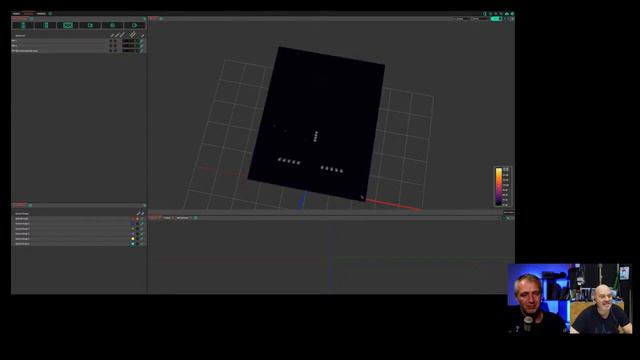The height and width of the screenshot is (360, 640).
Task: Click the green icon in bottom panel header
Action: [x=196, y=218]
